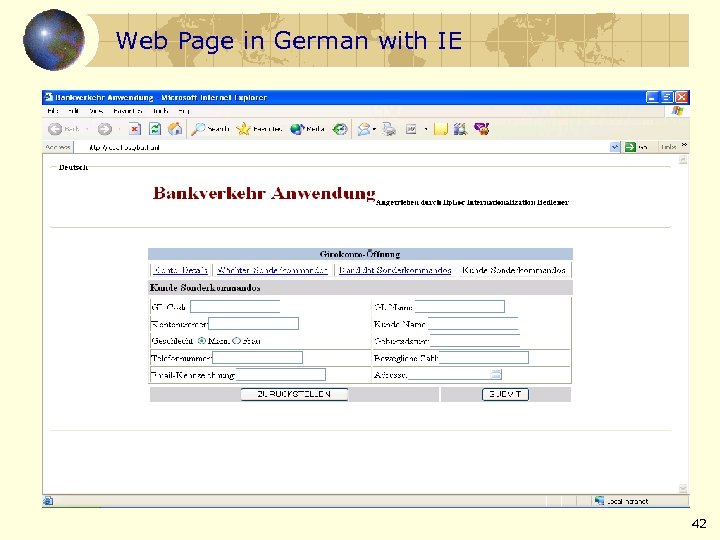
Task: Click the browser address URL field
Action: coord(344,147)
